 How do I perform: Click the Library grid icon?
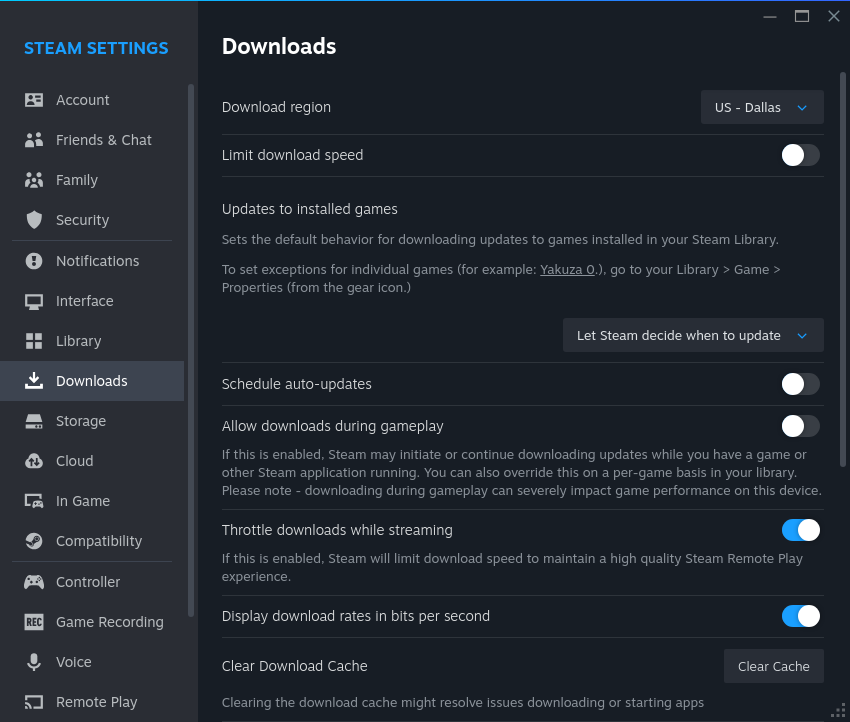(x=34, y=341)
